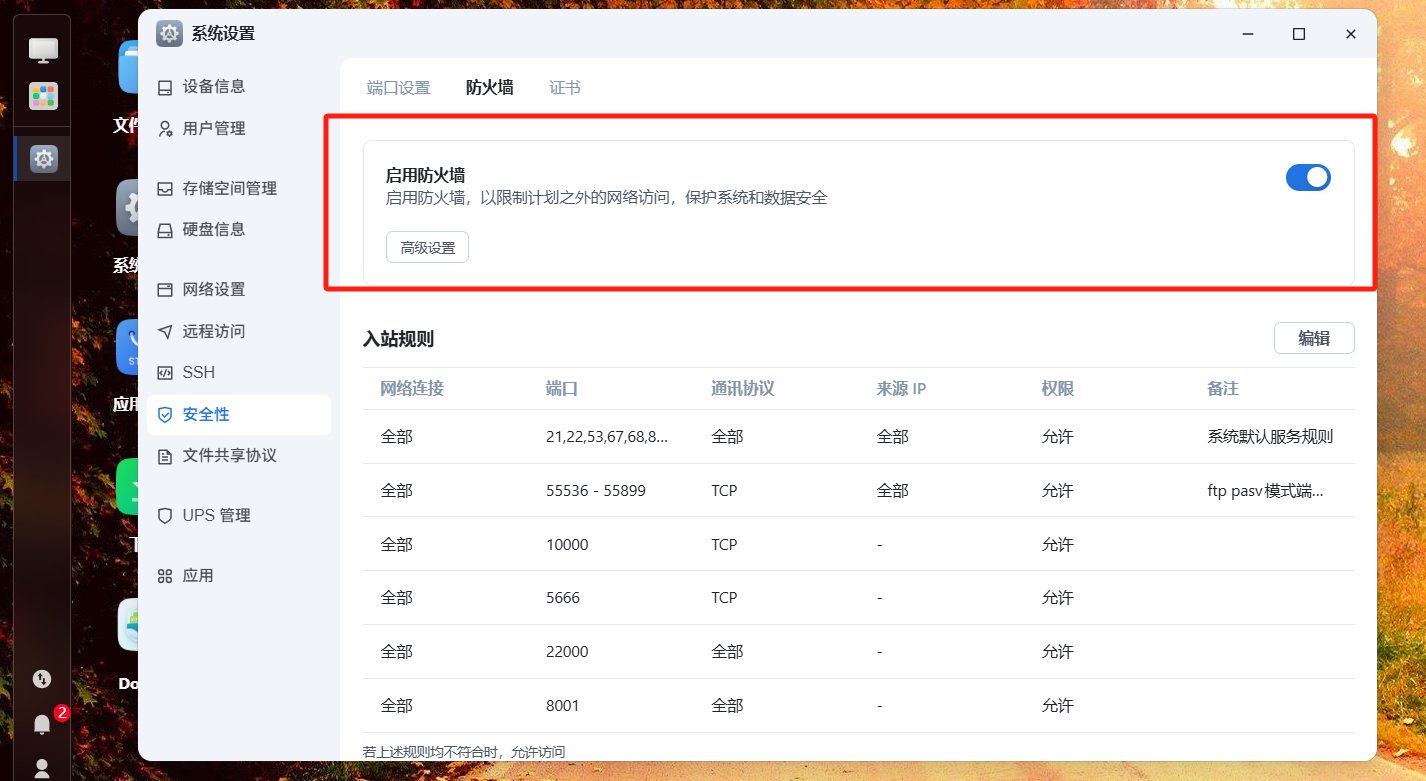Click TCP in the 55536 - 55899 row
Image resolution: width=1426 pixels, height=781 pixels.
724,491
